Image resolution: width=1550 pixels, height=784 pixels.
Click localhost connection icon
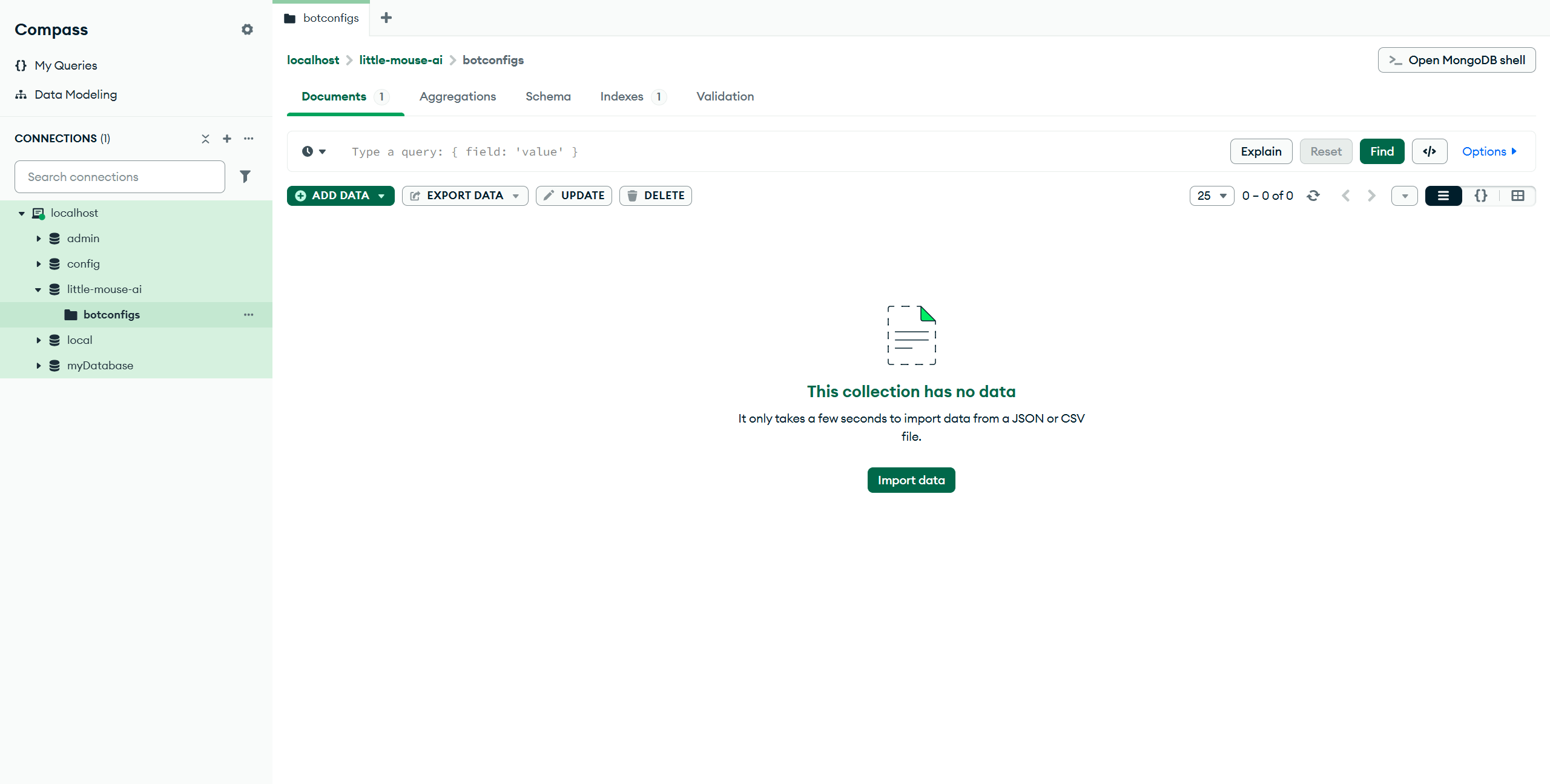tap(38, 213)
